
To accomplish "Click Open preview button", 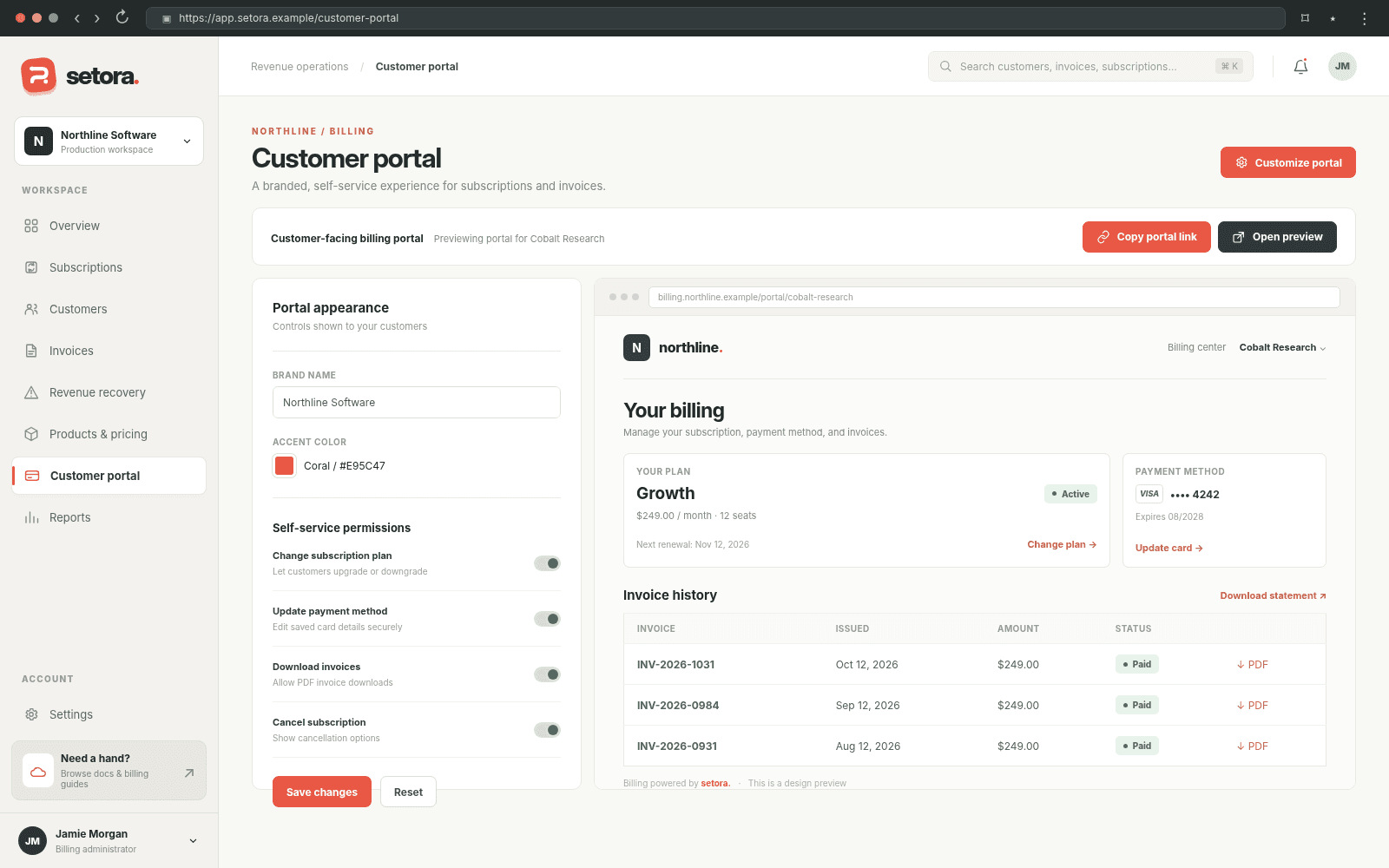I will click(1277, 237).
